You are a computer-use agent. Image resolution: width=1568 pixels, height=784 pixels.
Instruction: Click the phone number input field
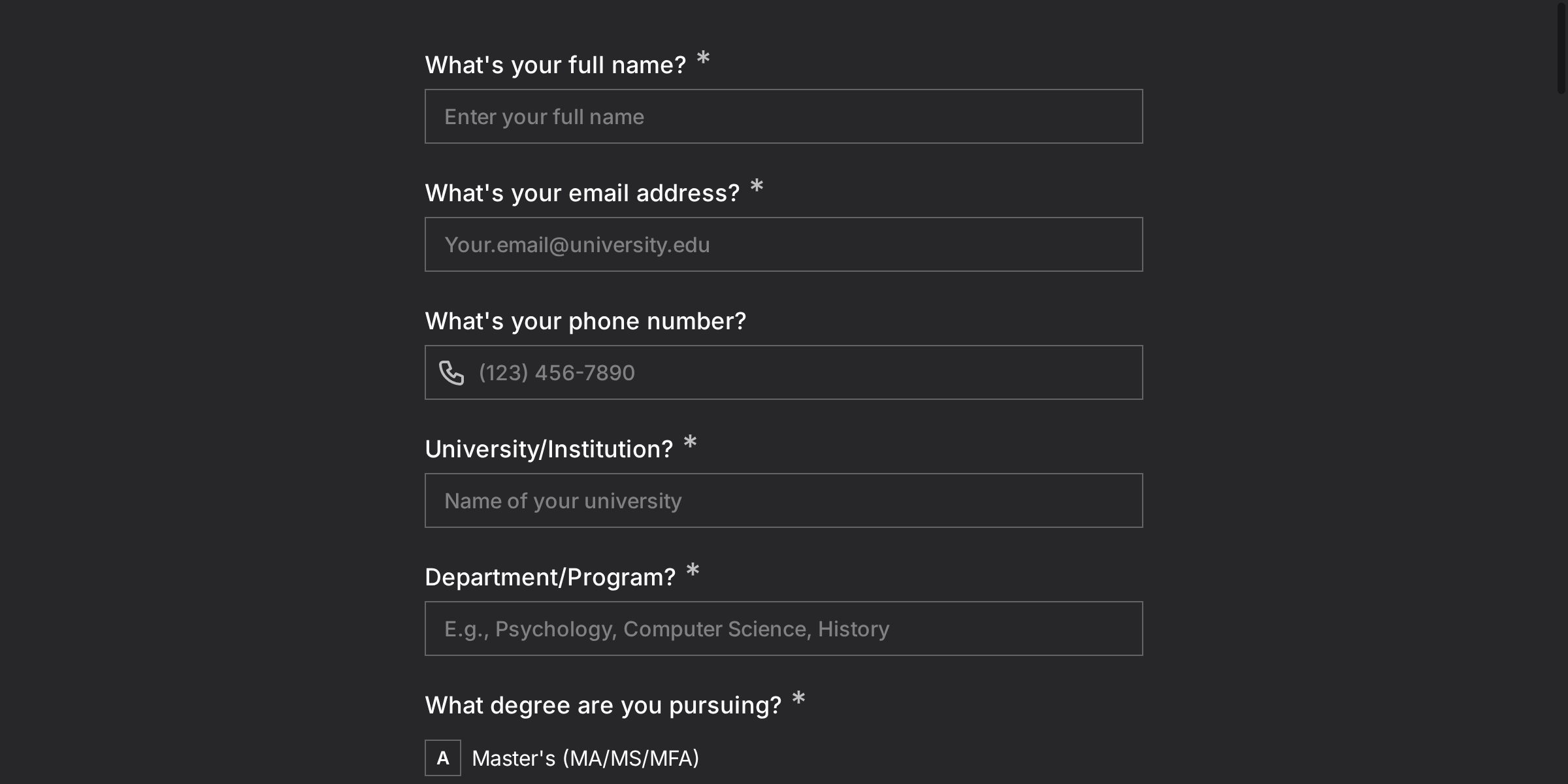pyautogui.click(x=804, y=372)
